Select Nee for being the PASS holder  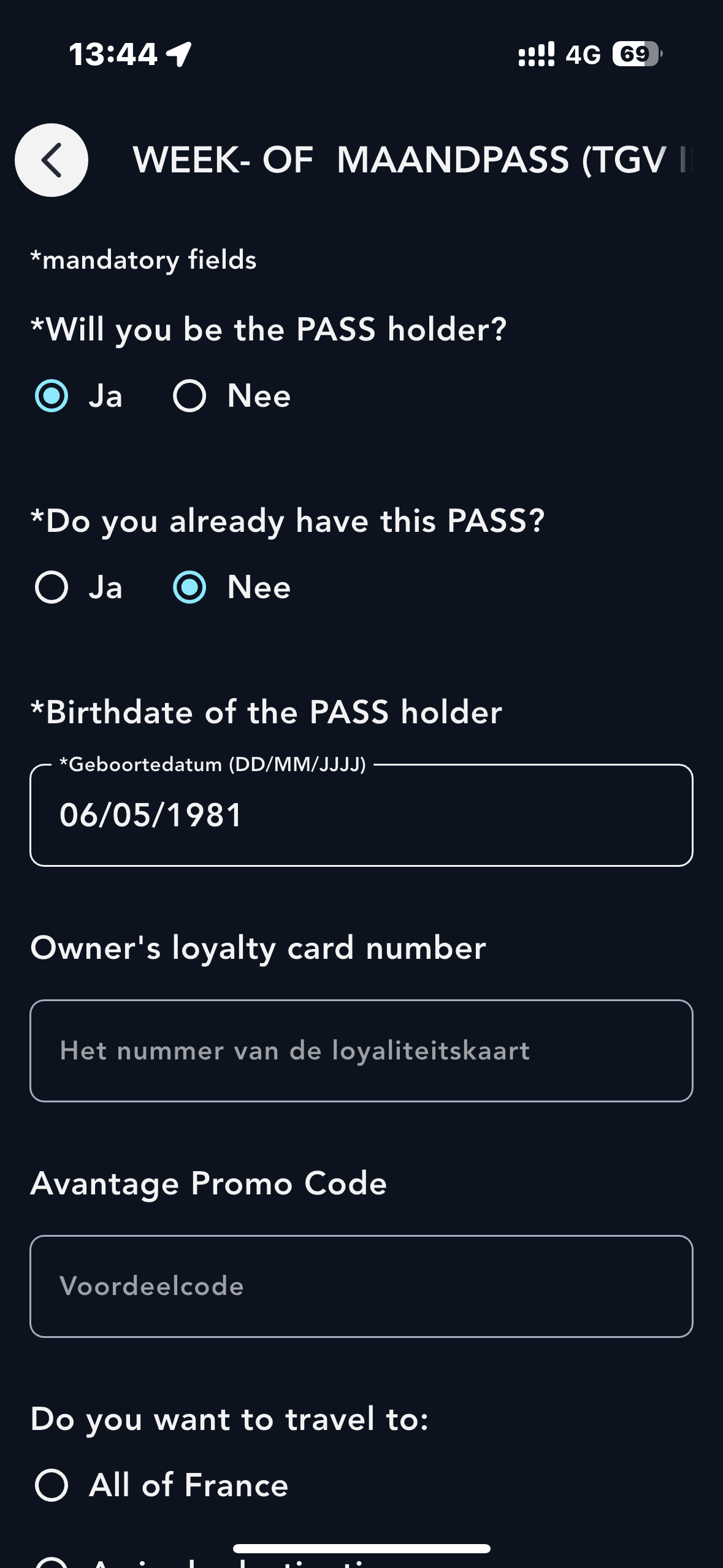pos(189,396)
